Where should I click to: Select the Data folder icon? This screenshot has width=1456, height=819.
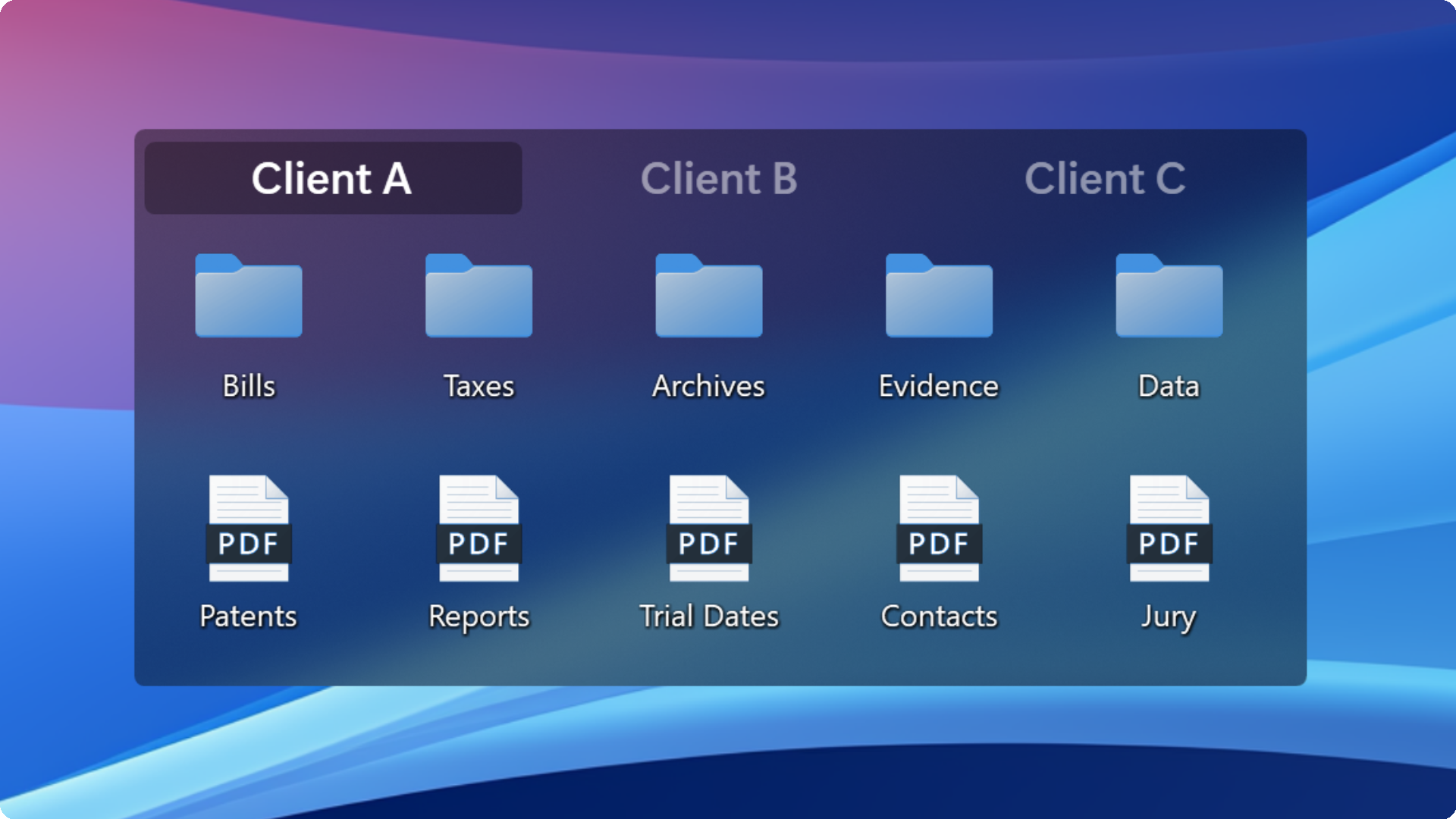1169,296
